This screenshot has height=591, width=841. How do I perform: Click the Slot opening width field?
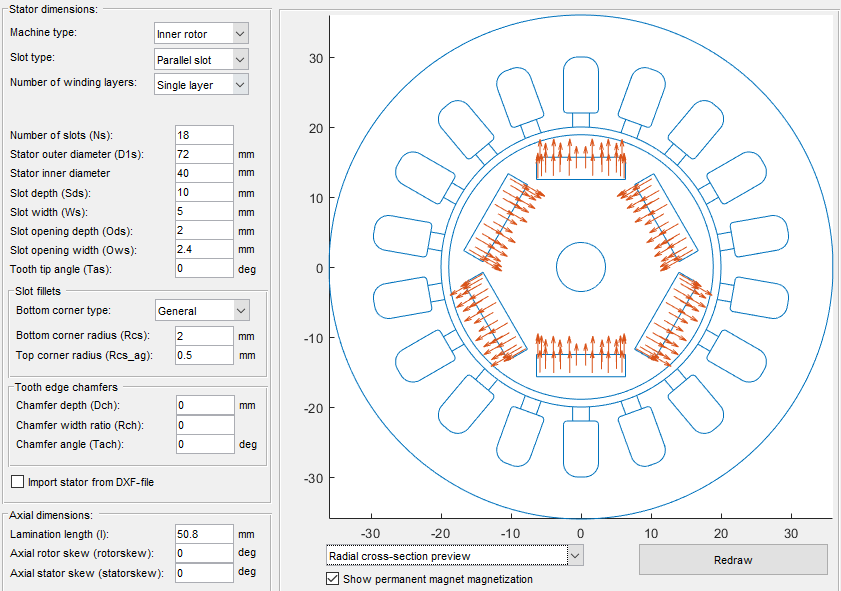203,249
